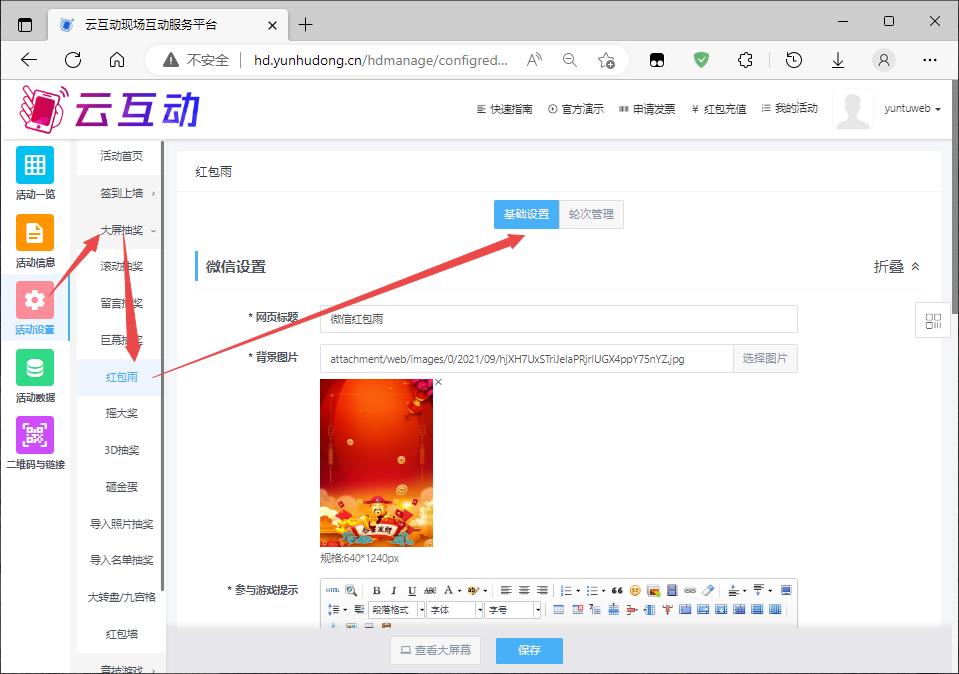Viewport: 959px width, 674px height.
Task: Open the 活动数据 database icon
Action: pos(35,368)
